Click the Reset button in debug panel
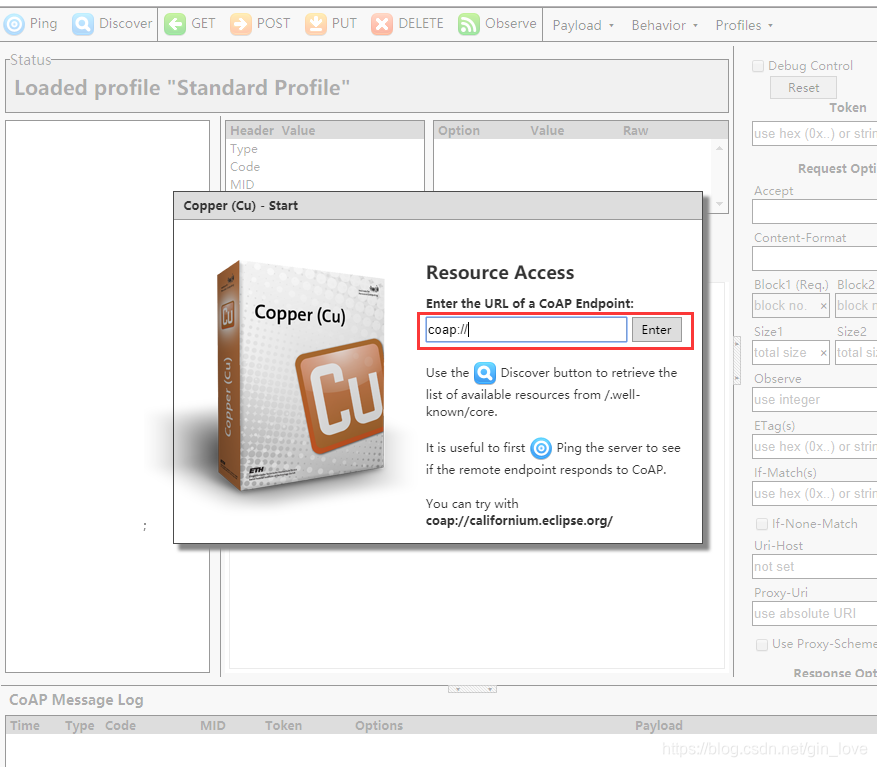This screenshot has width=877, height=767. coord(803,88)
